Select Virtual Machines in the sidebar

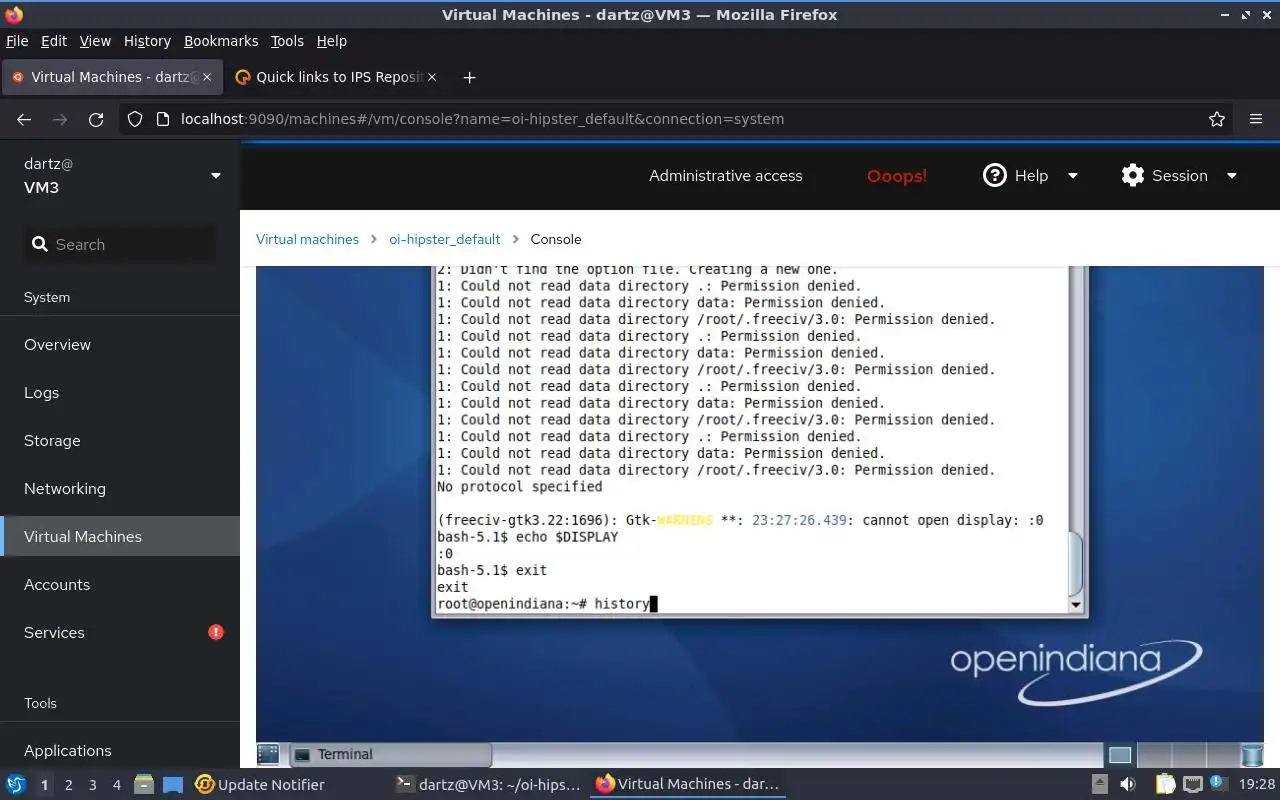point(120,536)
